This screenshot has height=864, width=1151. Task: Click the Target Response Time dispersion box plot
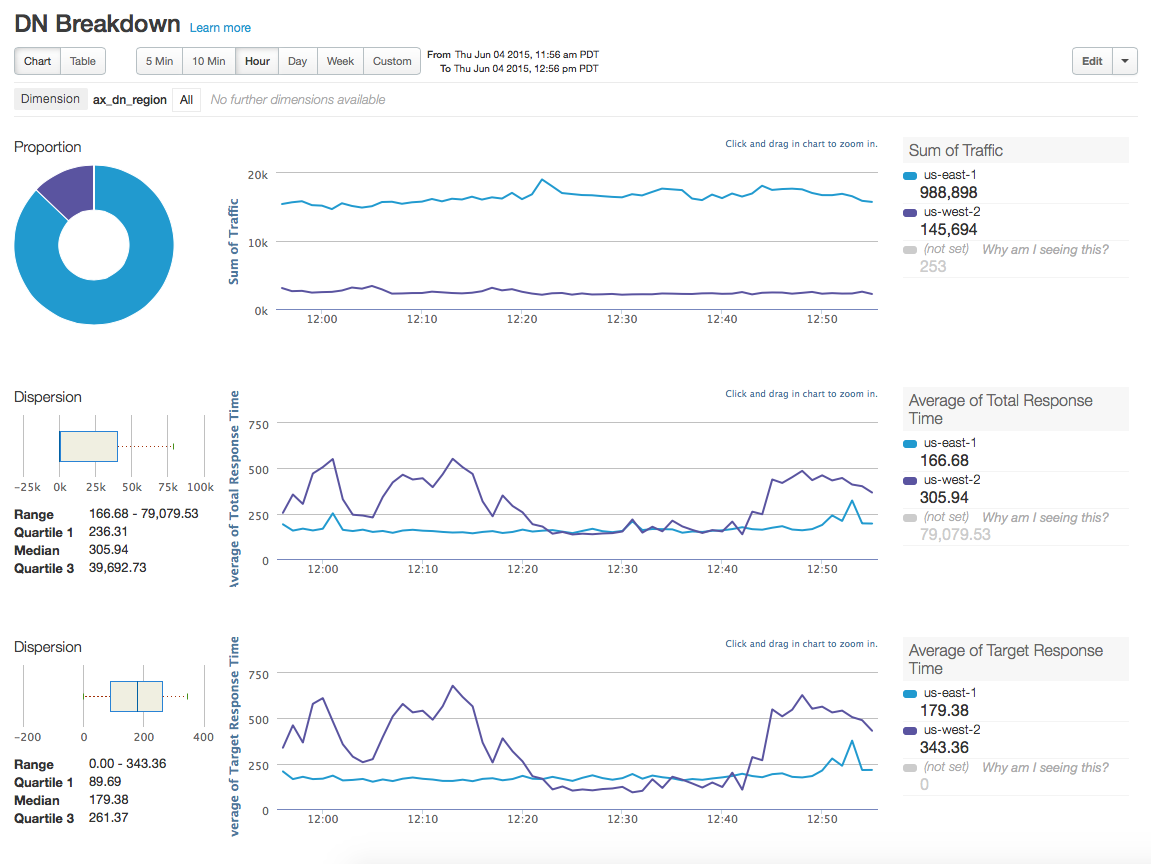[x=137, y=696]
